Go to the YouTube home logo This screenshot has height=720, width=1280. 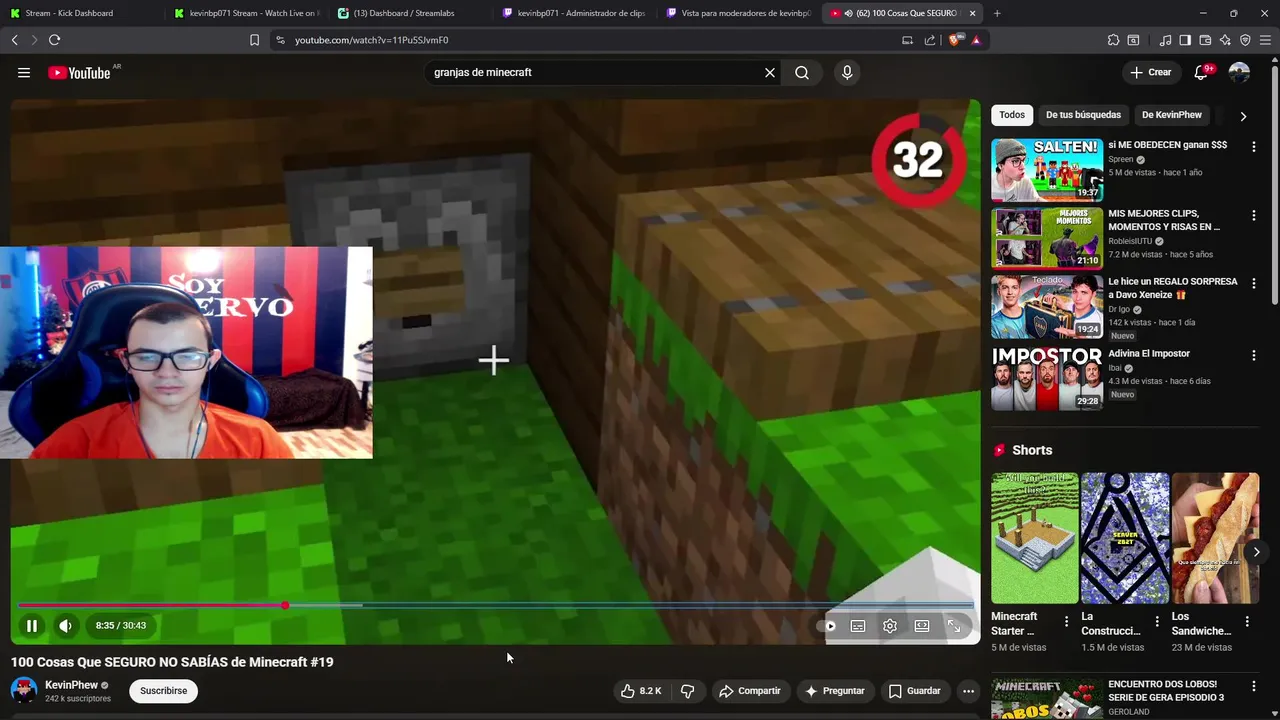79,72
